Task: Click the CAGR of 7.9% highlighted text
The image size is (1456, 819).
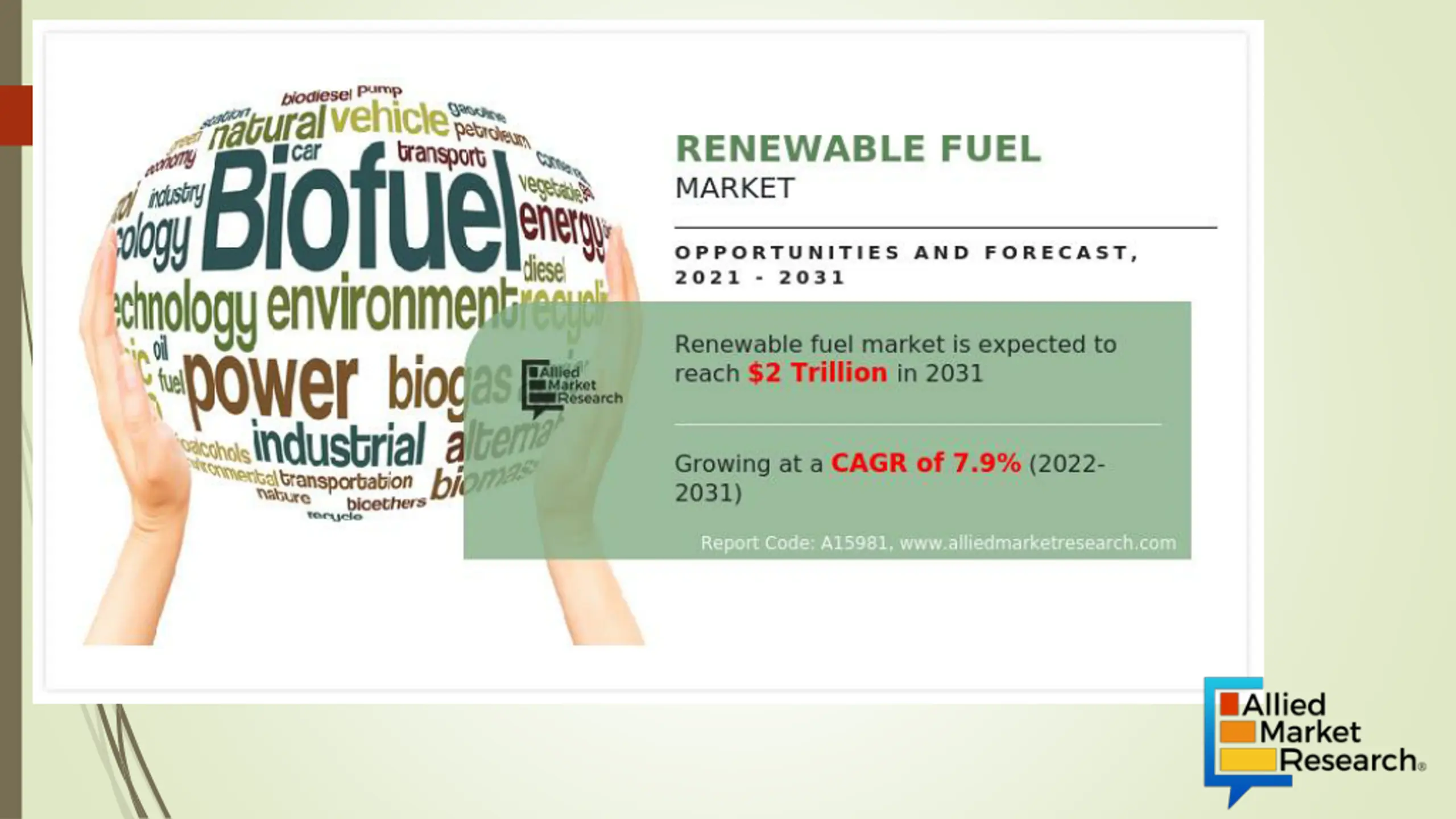Action: [x=925, y=463]
